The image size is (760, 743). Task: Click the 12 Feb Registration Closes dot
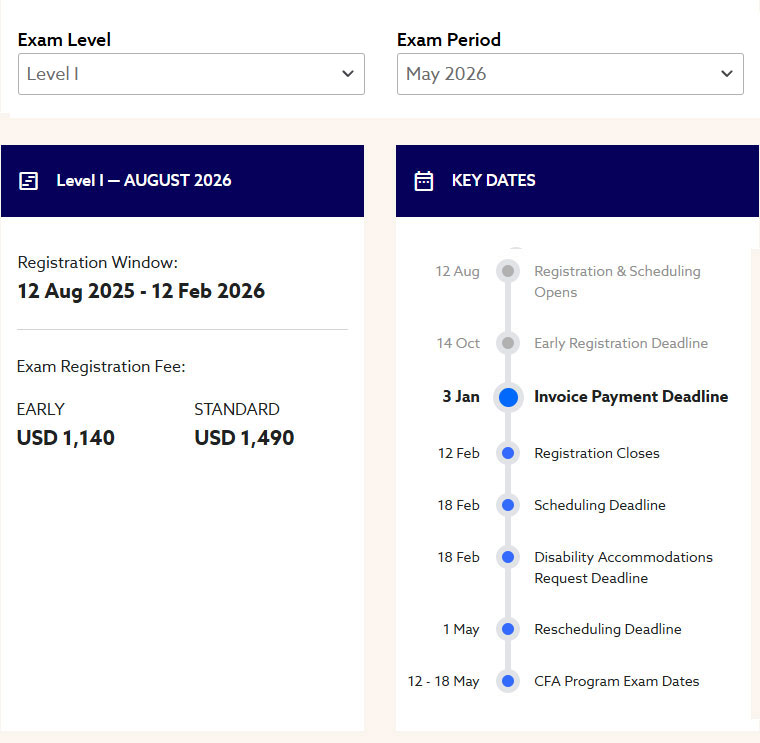[508, 453]
